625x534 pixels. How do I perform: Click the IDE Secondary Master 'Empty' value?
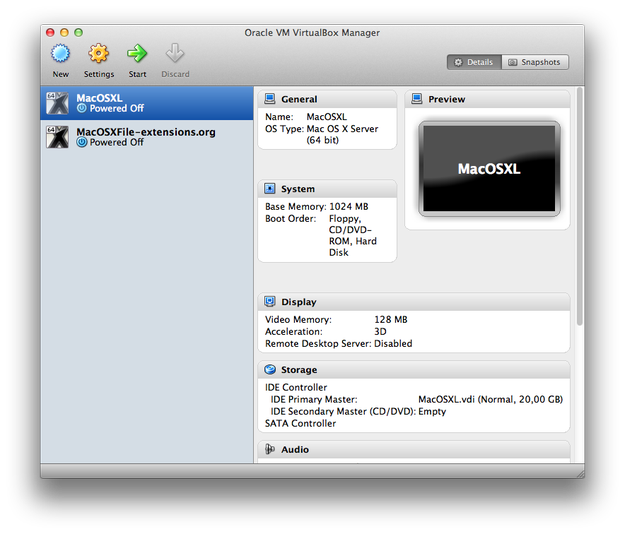click(x=432, y=412)
